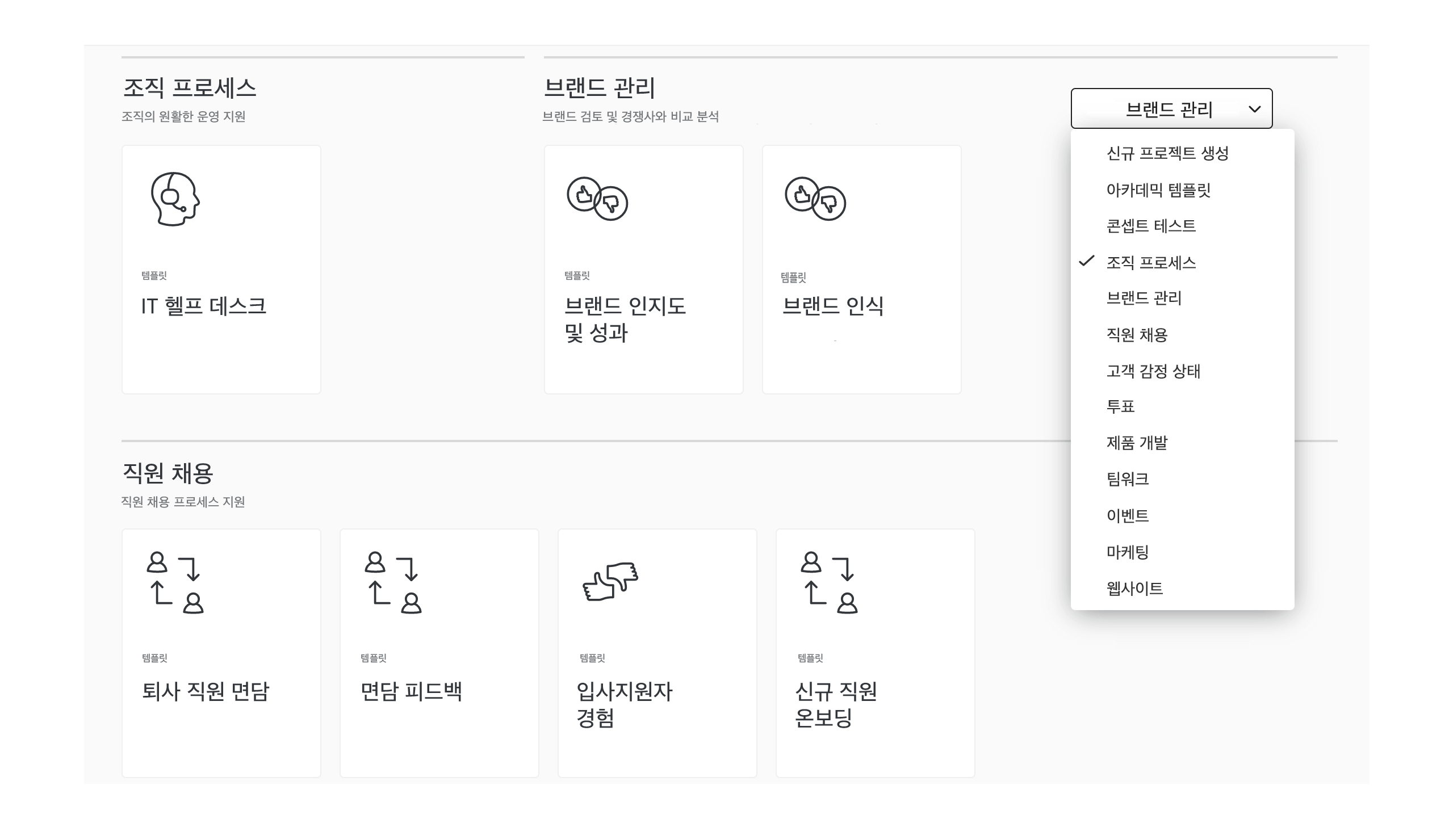1449x840 pixels.
Task: Select 브랜드 관리 in the dropdown list
Action: tap(1182, 299)
